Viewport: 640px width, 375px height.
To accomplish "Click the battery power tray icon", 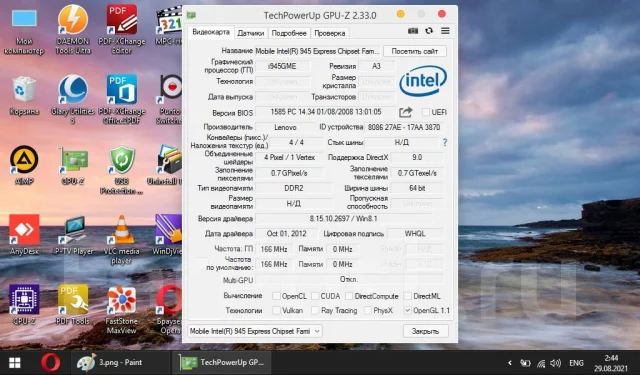I will [525, 363].
